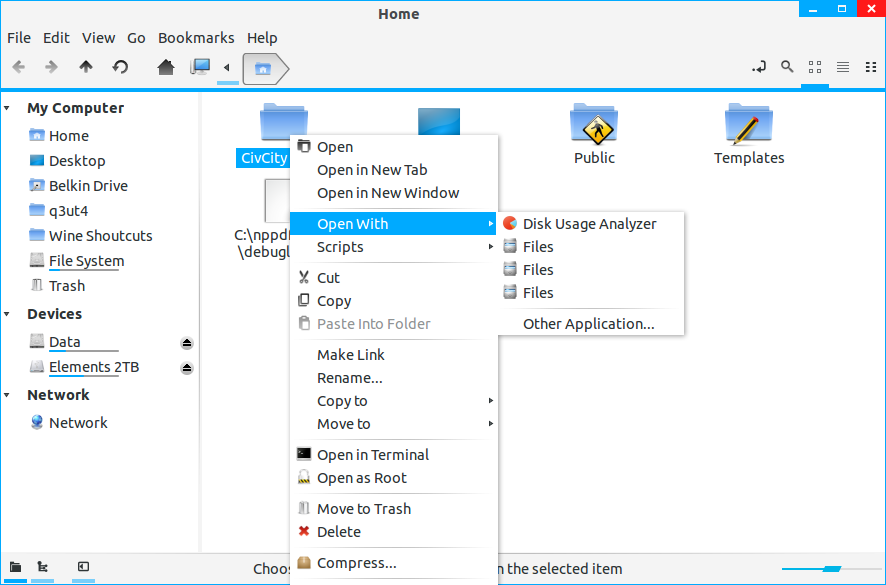Screen dimensions: 886x585
Task: Click the Up (parent folder) arrow
Action: (x=86, y=67)
